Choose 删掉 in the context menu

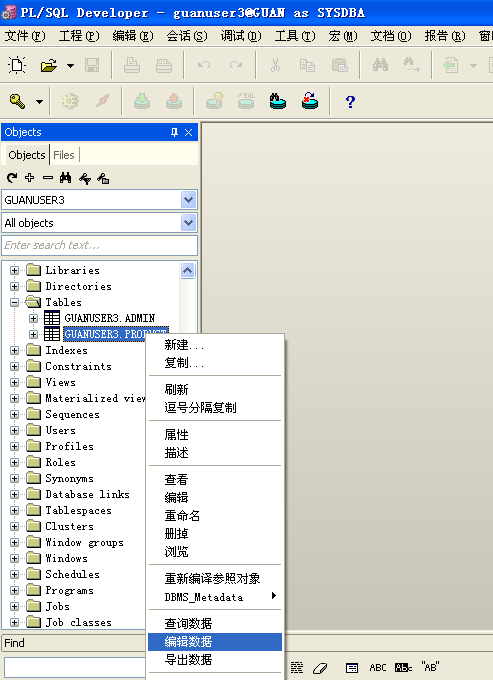point(215,534)
